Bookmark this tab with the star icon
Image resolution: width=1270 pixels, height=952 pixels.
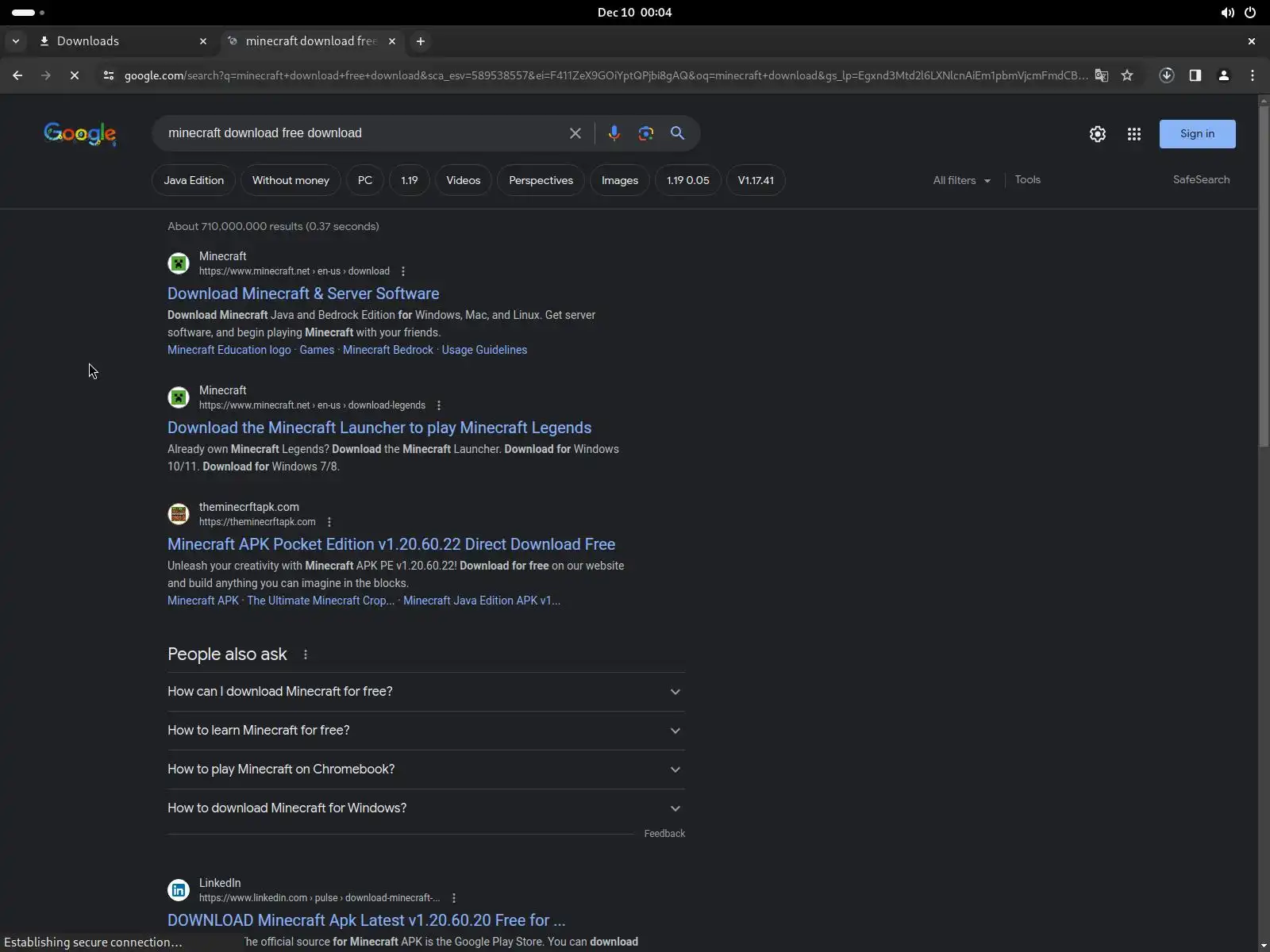coord(1127,75)
